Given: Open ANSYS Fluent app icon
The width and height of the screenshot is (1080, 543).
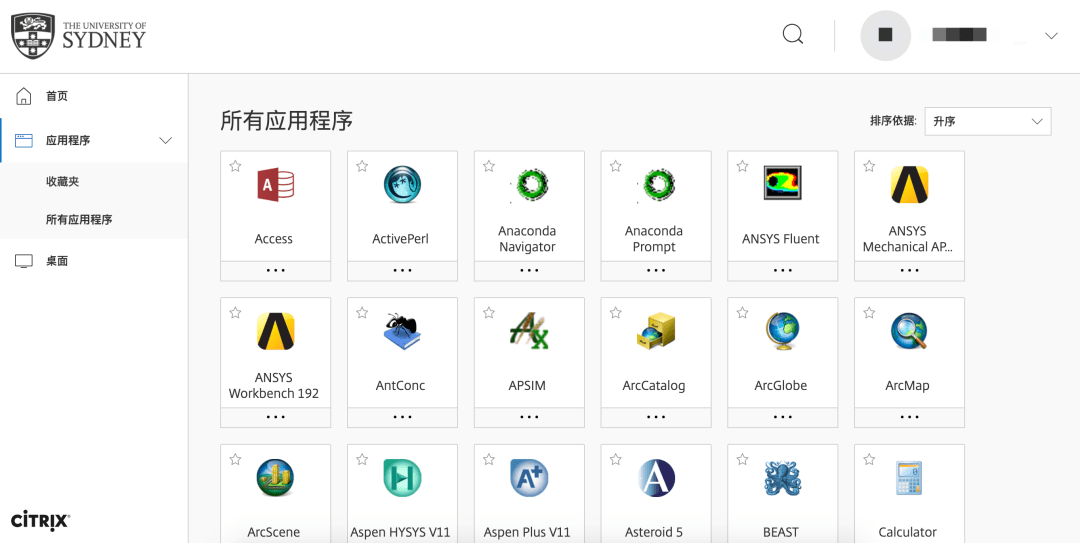Looking at the screenshot, I should [782, 184].
